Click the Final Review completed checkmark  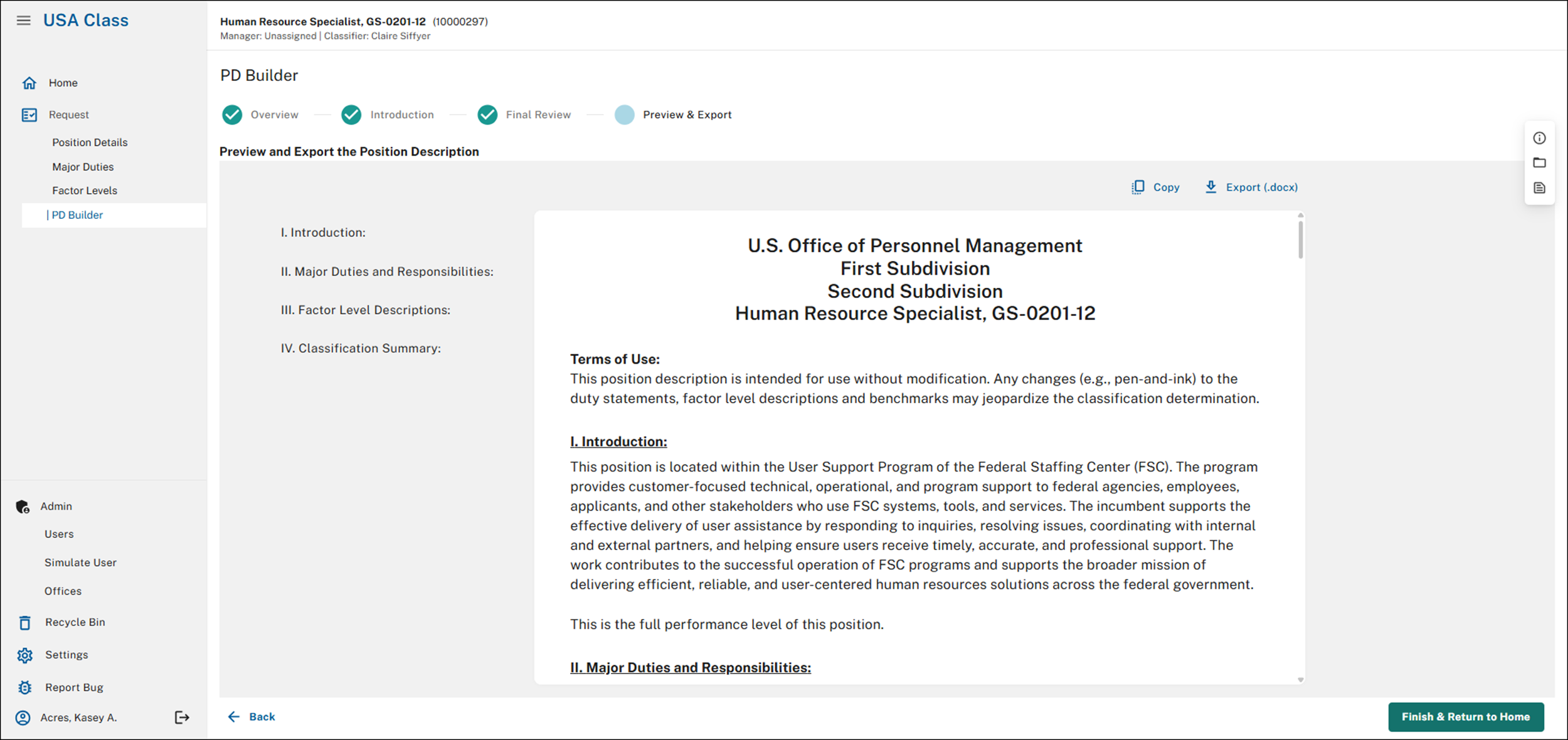[x=487, y=115]
